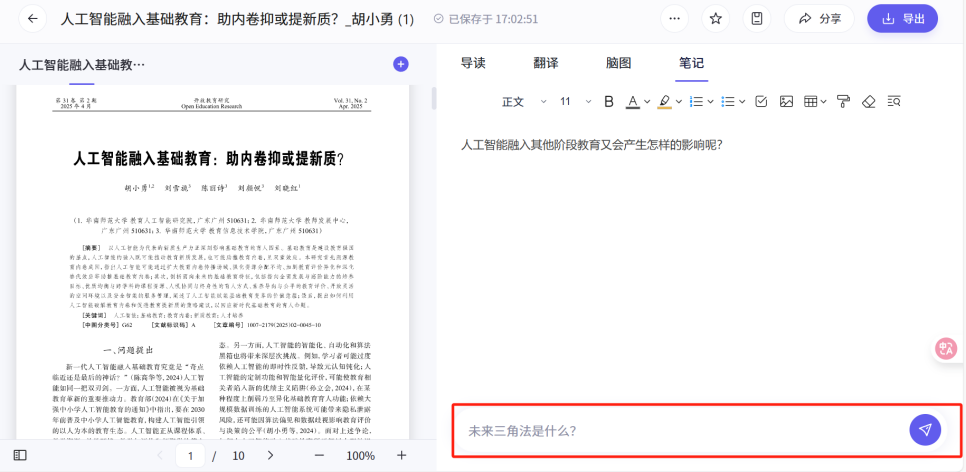The image size is (966, 472).
Task: Apply the highlighter pen color
Action: (664, 102)
